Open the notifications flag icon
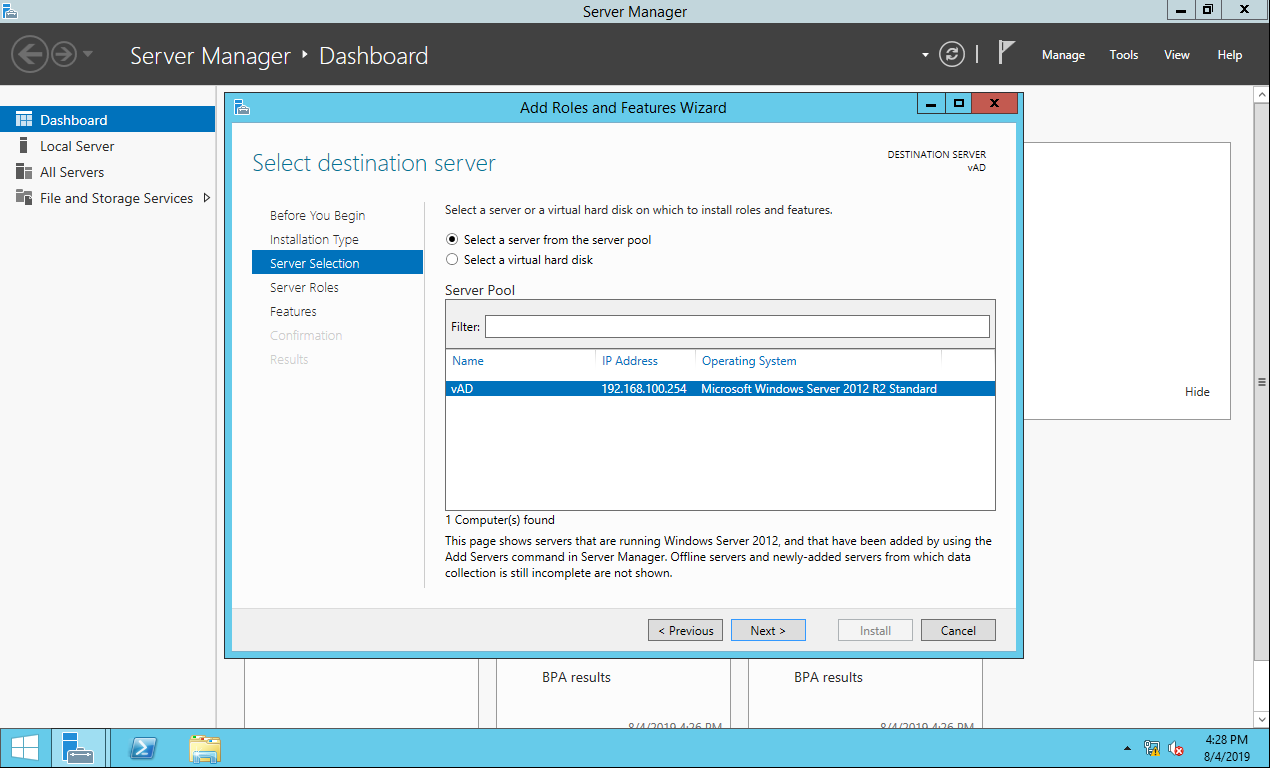This screenshot has width=1270, height=768. (x=1006, y=53)
